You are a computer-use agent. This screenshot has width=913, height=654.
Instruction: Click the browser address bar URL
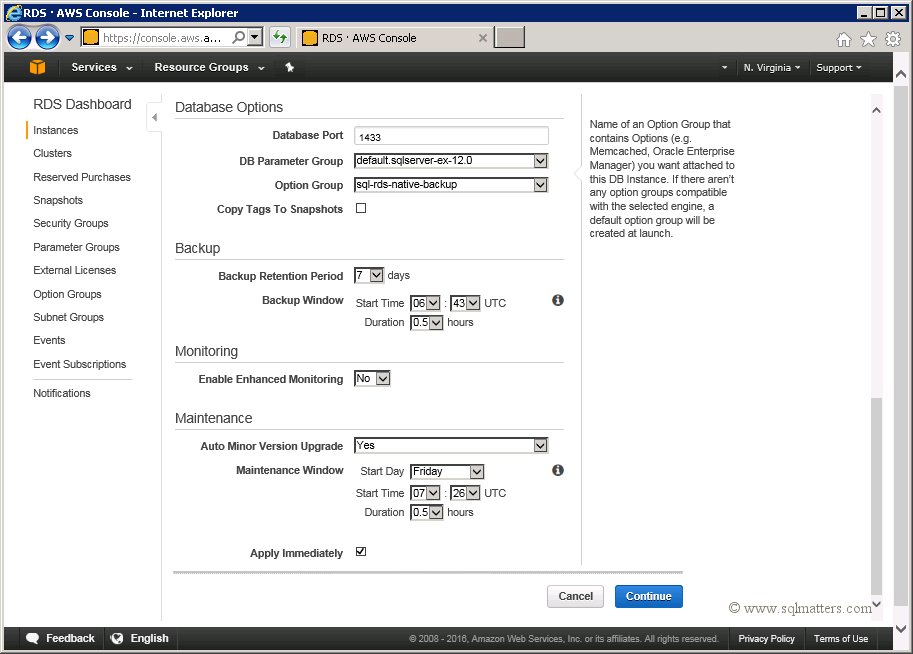162,38
